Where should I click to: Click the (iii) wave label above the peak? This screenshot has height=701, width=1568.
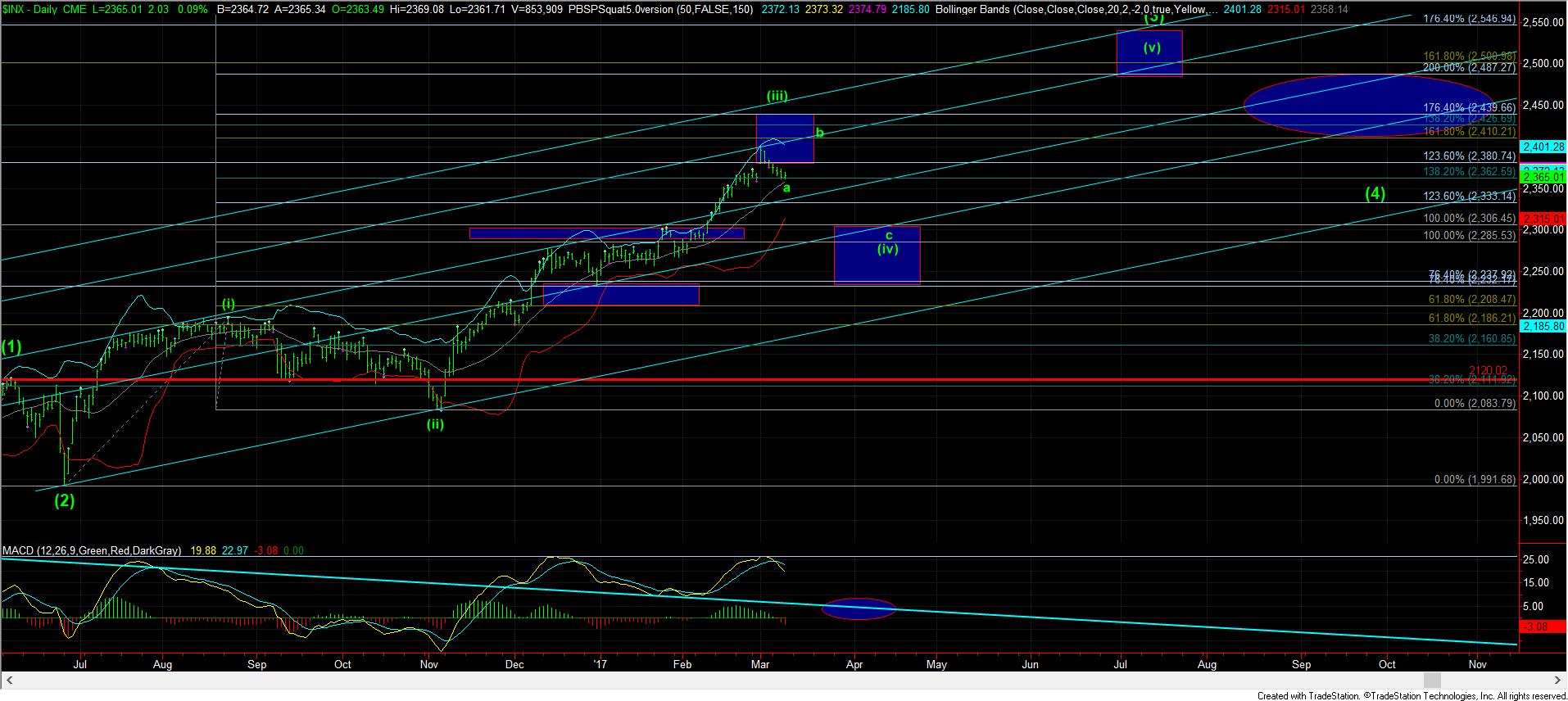[x=777, y=96]
